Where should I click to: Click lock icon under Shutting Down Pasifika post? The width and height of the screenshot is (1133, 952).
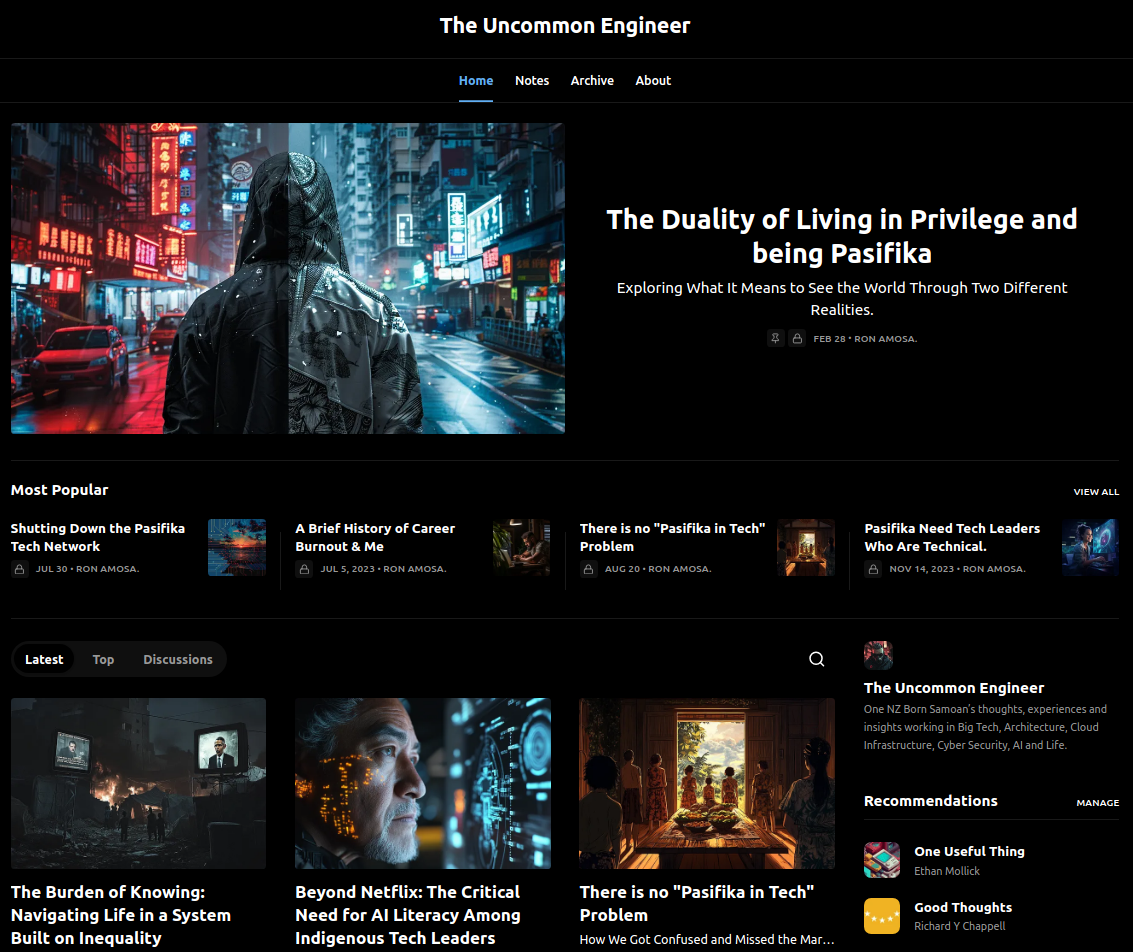(19, 569)
